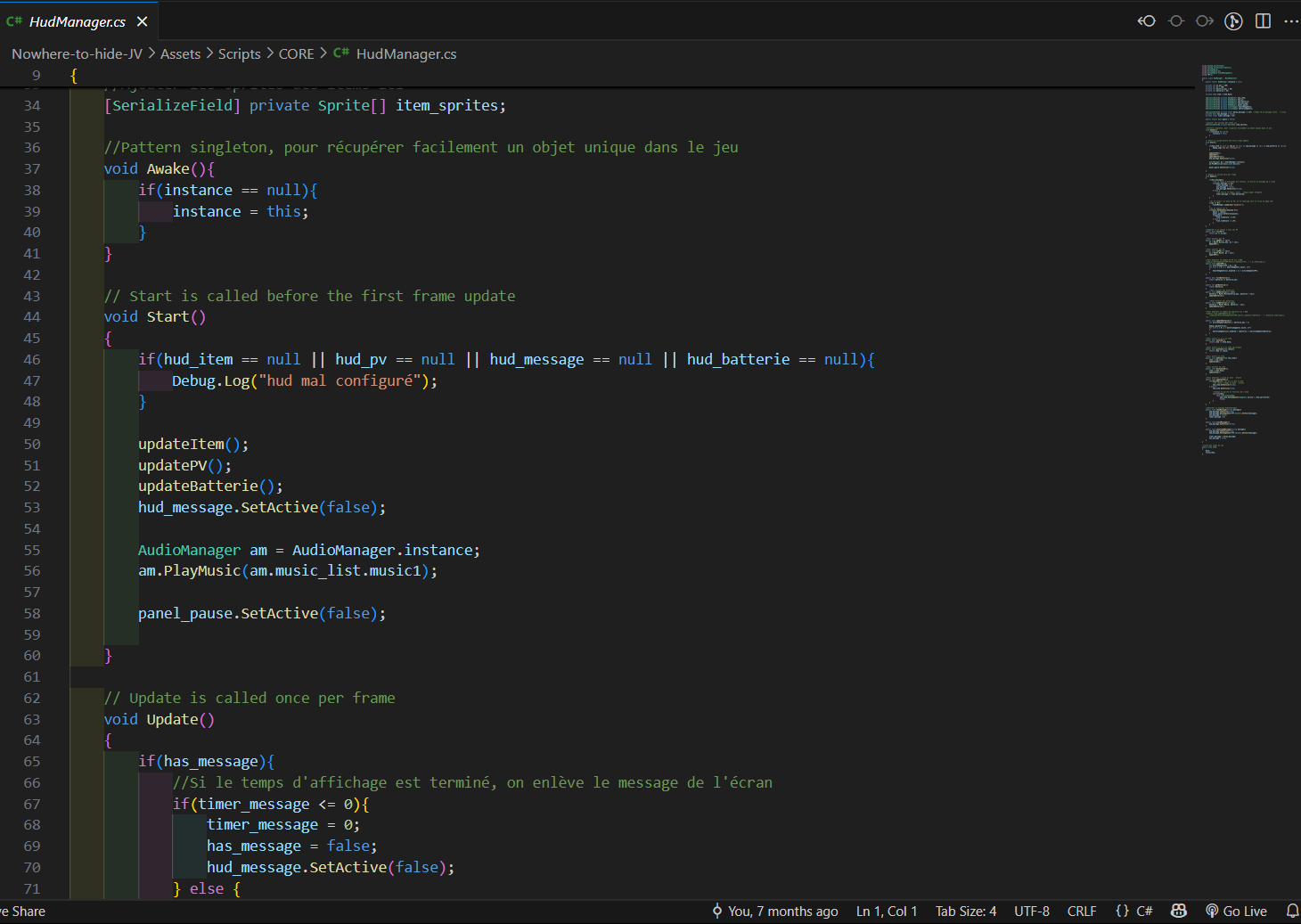This screenshot has width=1301, height=924.
Task: Click Nowhere-to-hide-JV breadcrumb root
Action: [x=77, y=53]
